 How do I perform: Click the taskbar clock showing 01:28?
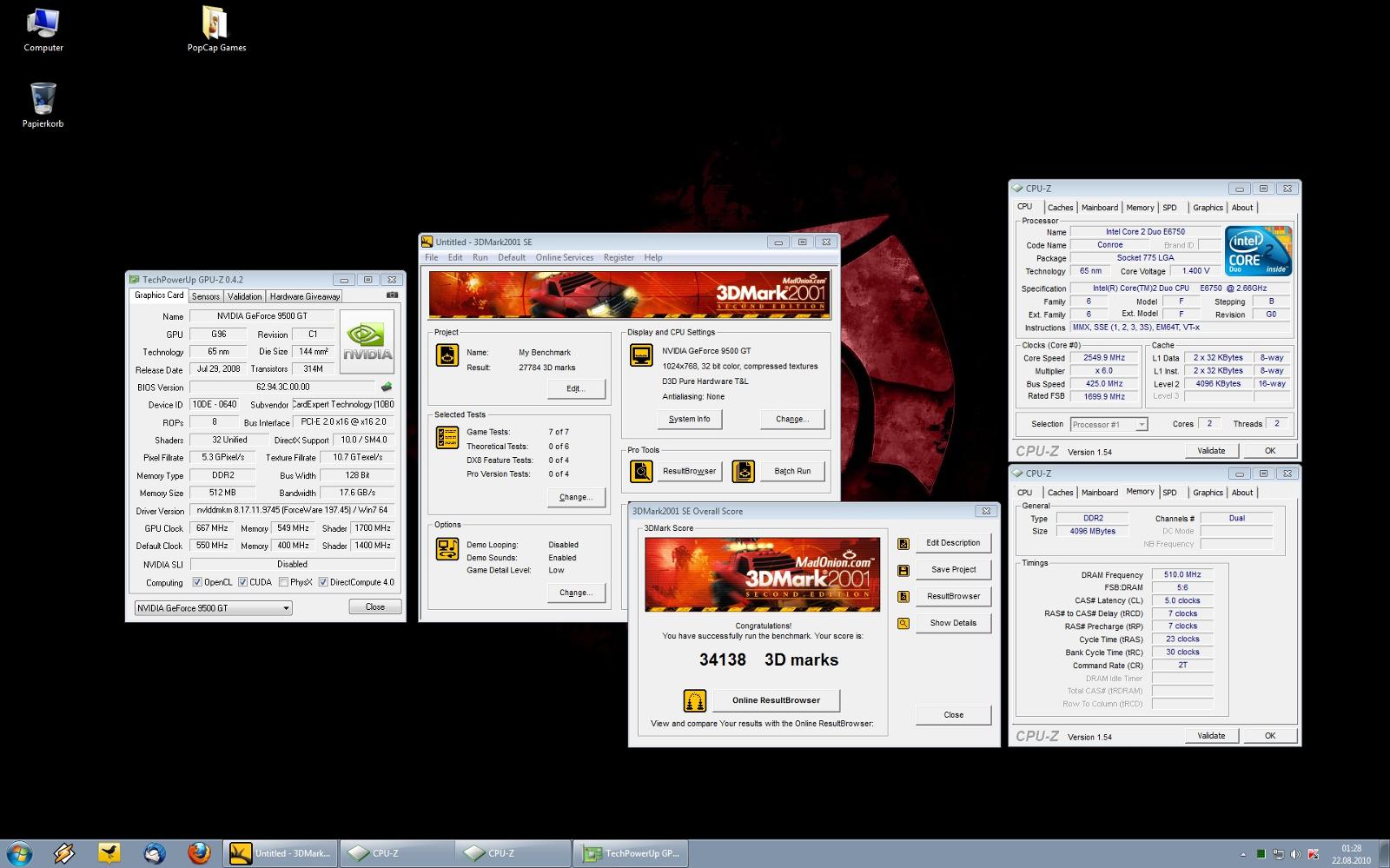click(1351, 854)
